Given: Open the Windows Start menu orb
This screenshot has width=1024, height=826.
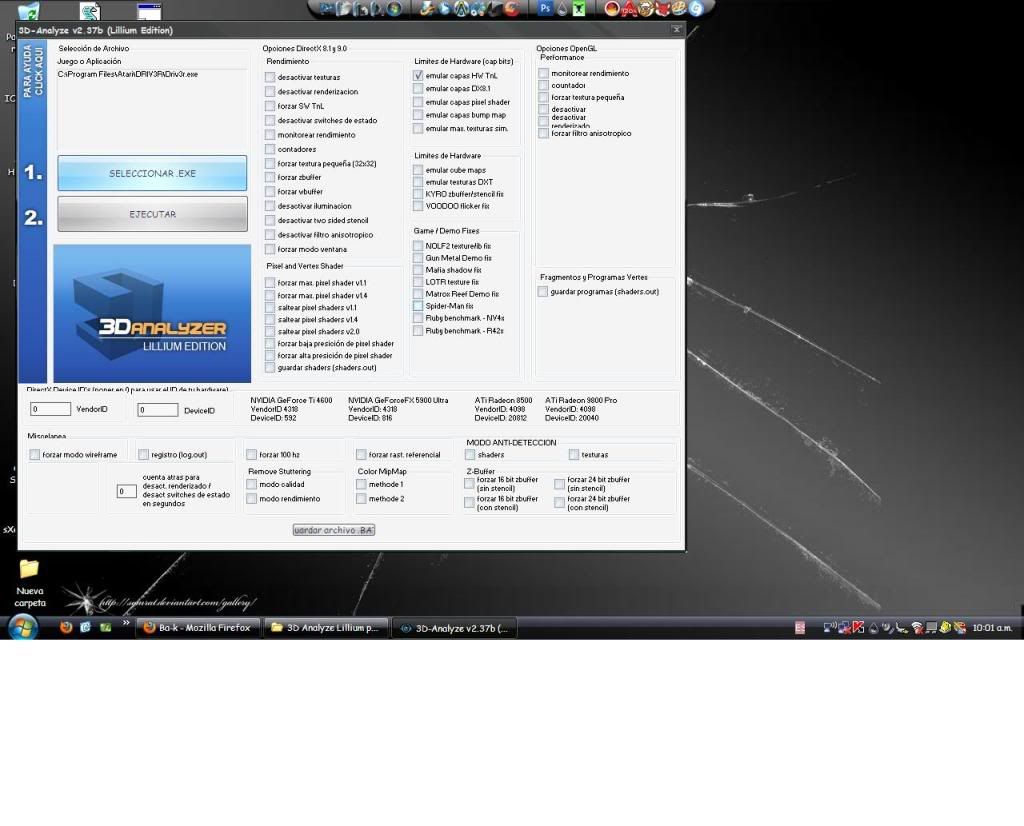Looking at the screenshot, I should [x=23, y=627].
